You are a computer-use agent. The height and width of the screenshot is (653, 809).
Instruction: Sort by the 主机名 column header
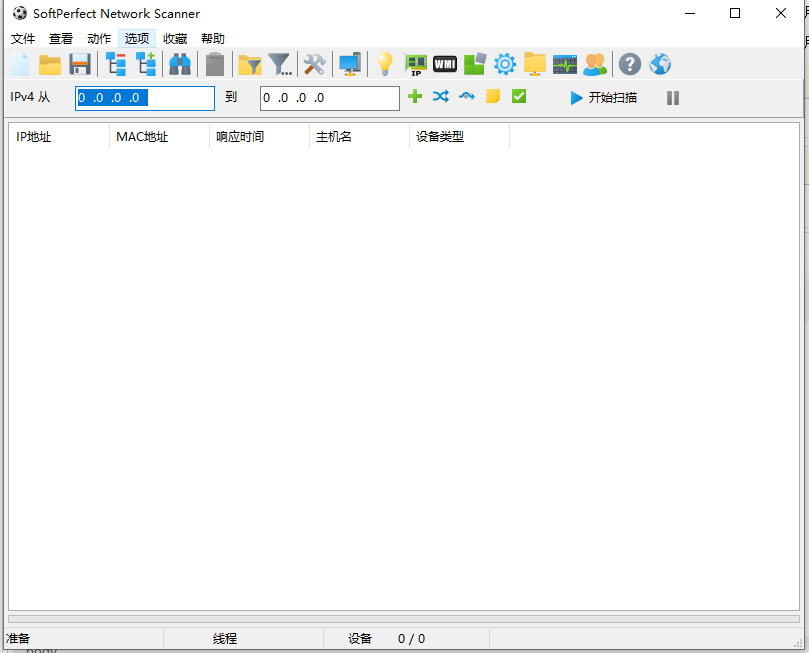point(360,137)
